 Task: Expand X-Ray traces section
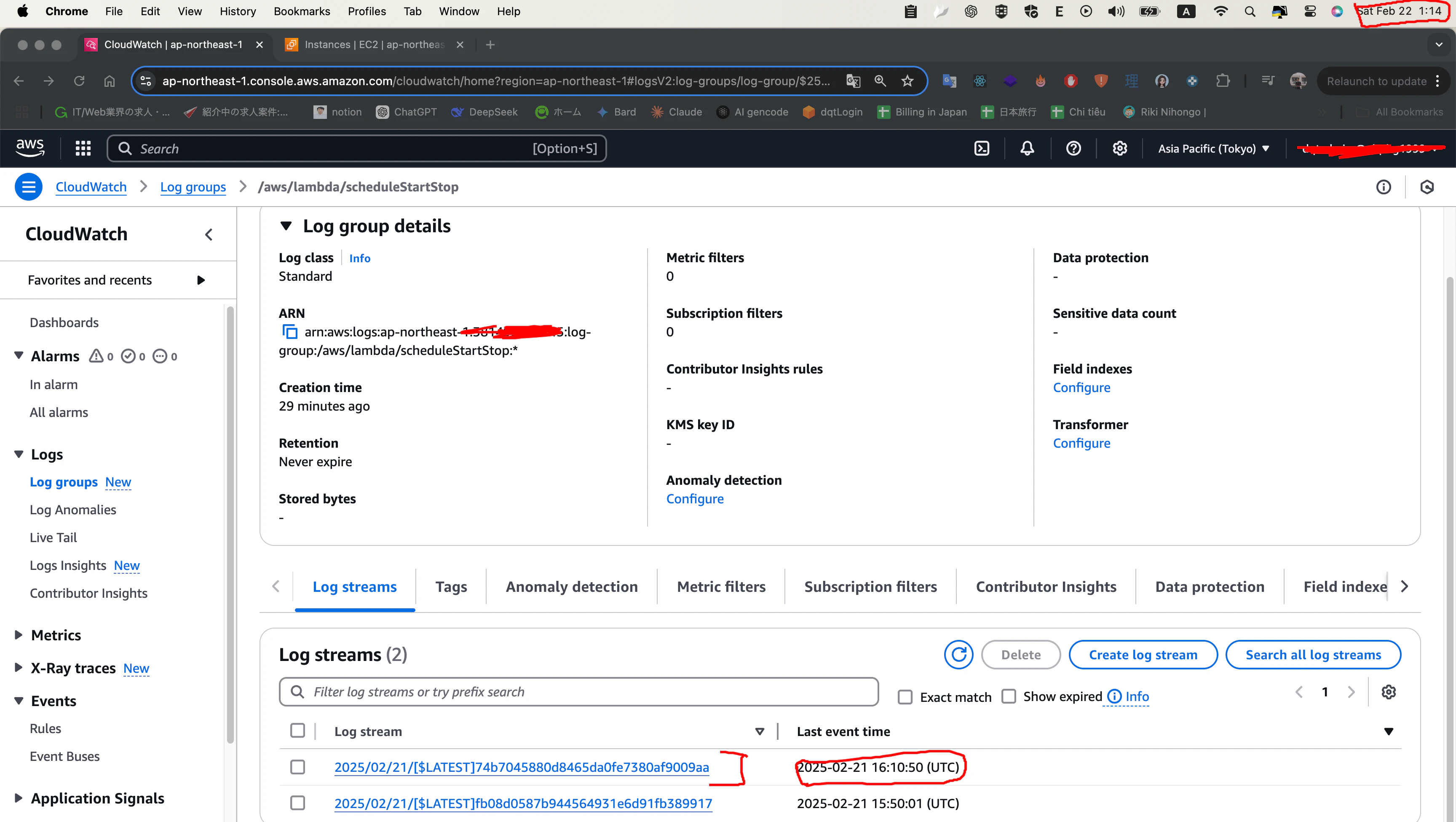19,668
